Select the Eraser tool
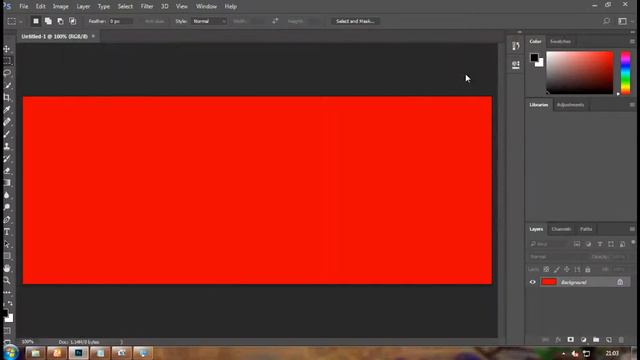The image size is (640, 360). tap(7, 171)
